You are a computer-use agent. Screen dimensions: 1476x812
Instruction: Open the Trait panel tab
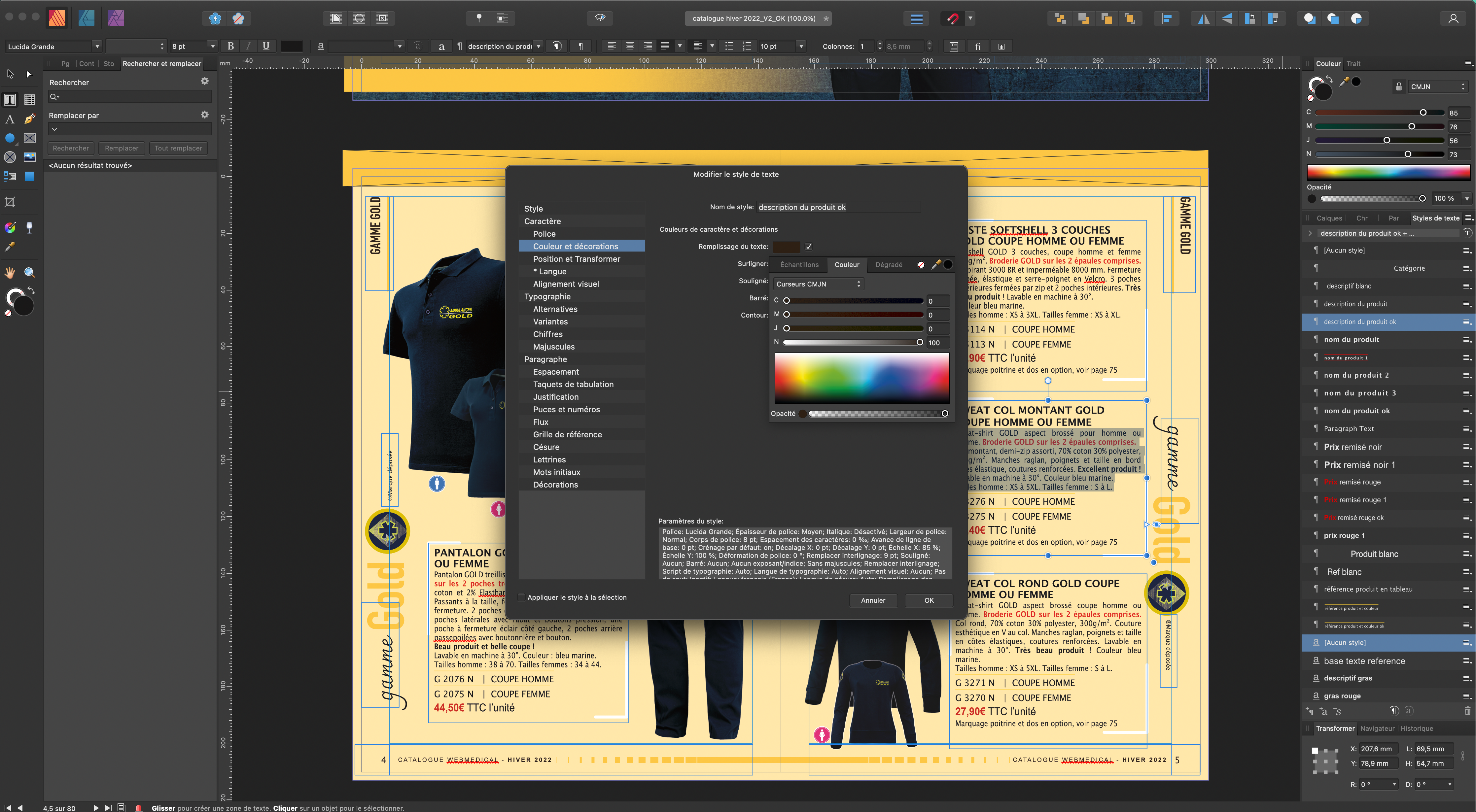pos(1353,64)
